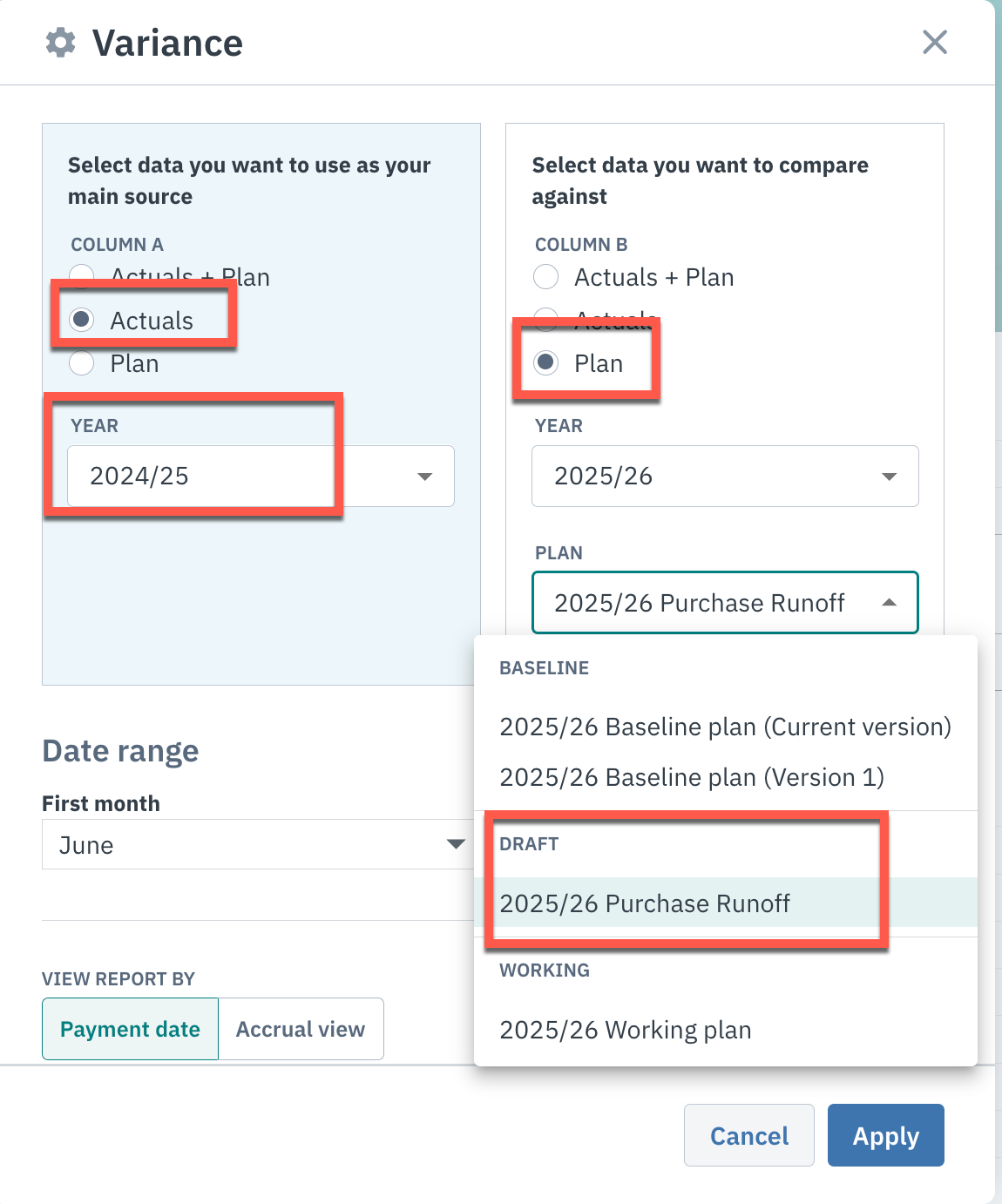The image size is (1002, 1204).
Task: Select Actuals radio in Column A
Action: [x=82, y=320]
